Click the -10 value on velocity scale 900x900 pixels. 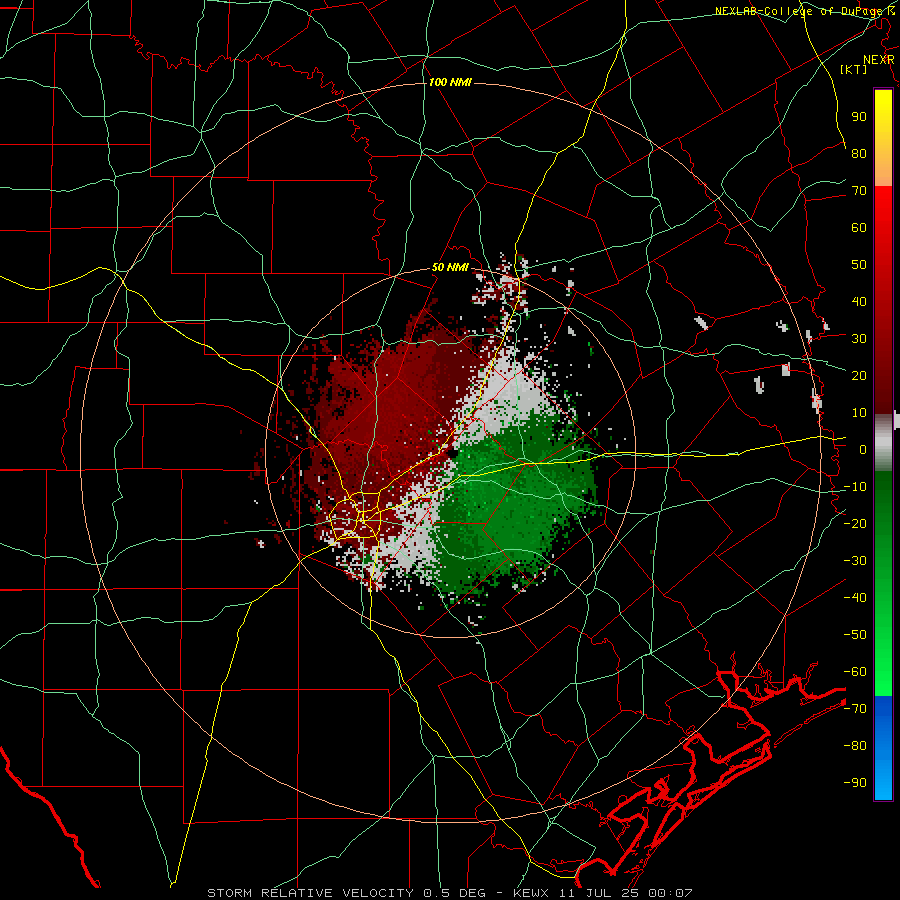(x=855, y=487)
